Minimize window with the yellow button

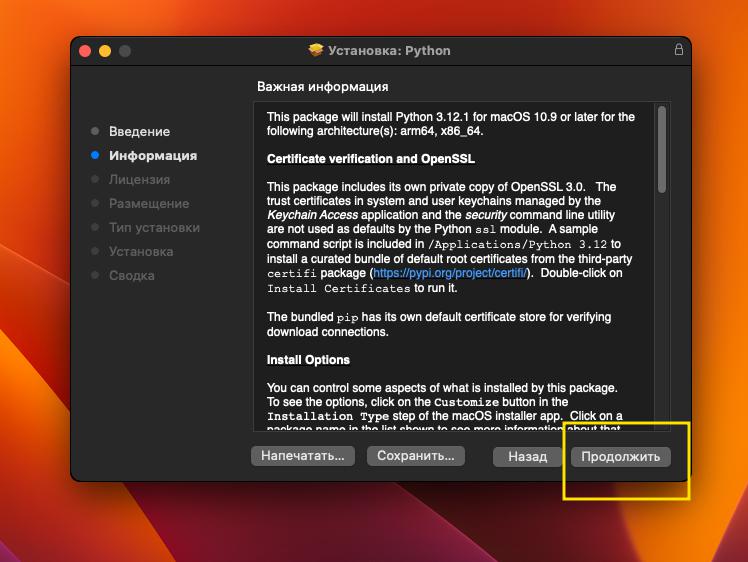pos(105,51)
